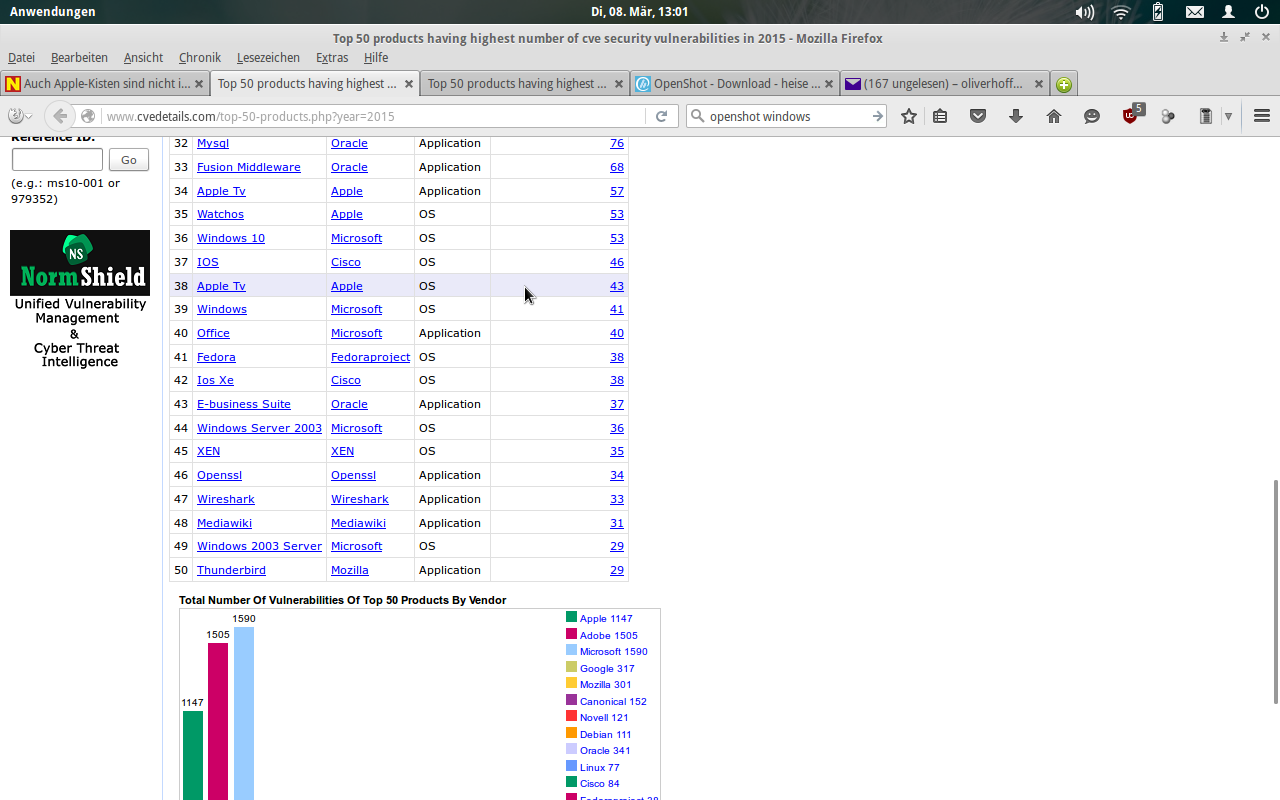This screenshot has height=800, width=1280.
Task: Click the magenta 1505 chart bar
Action: click(218, 721)
